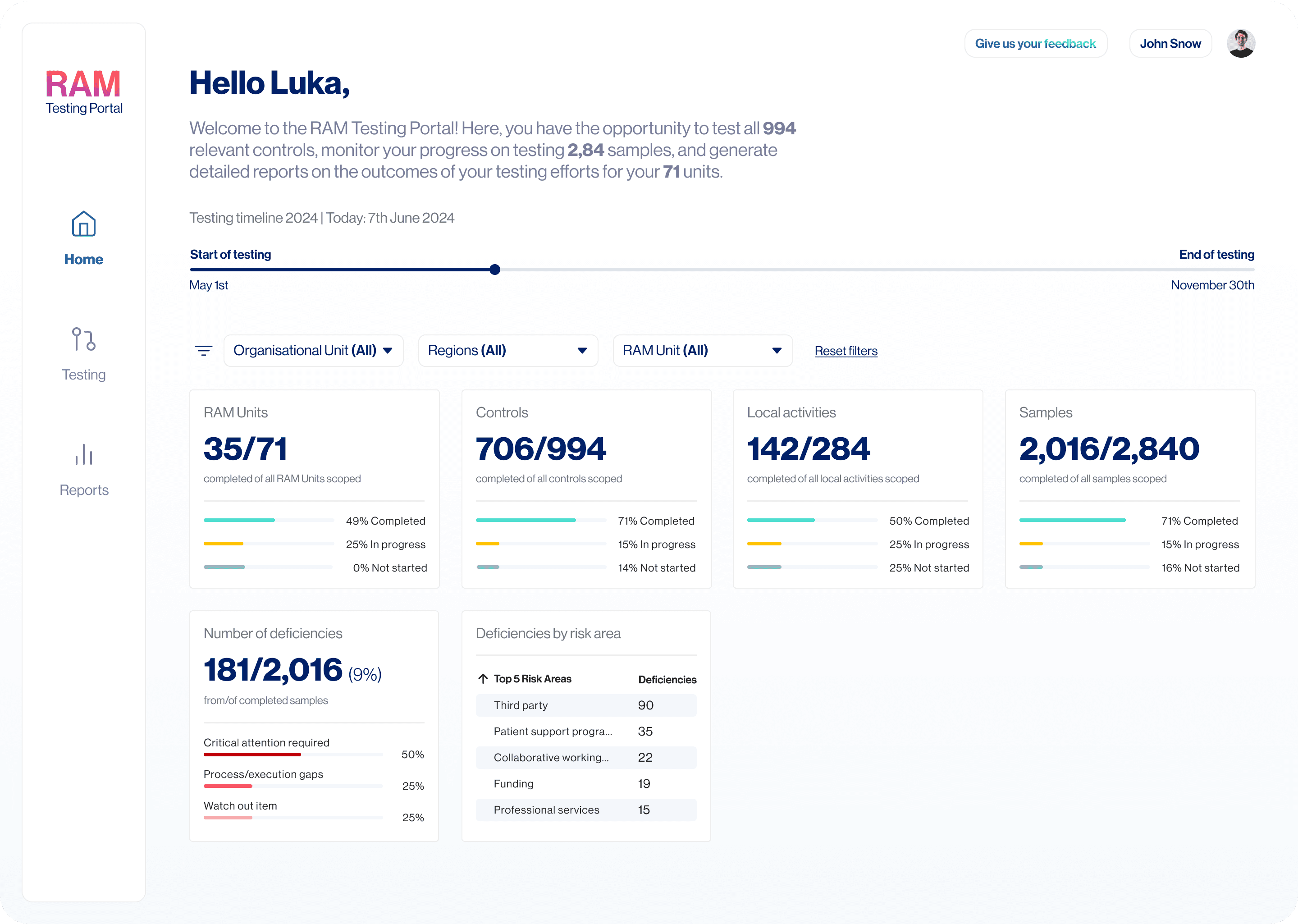Viewport: 1298px width, 924px height.
Task: Click the timeline today marker dot
Action: 495,270
